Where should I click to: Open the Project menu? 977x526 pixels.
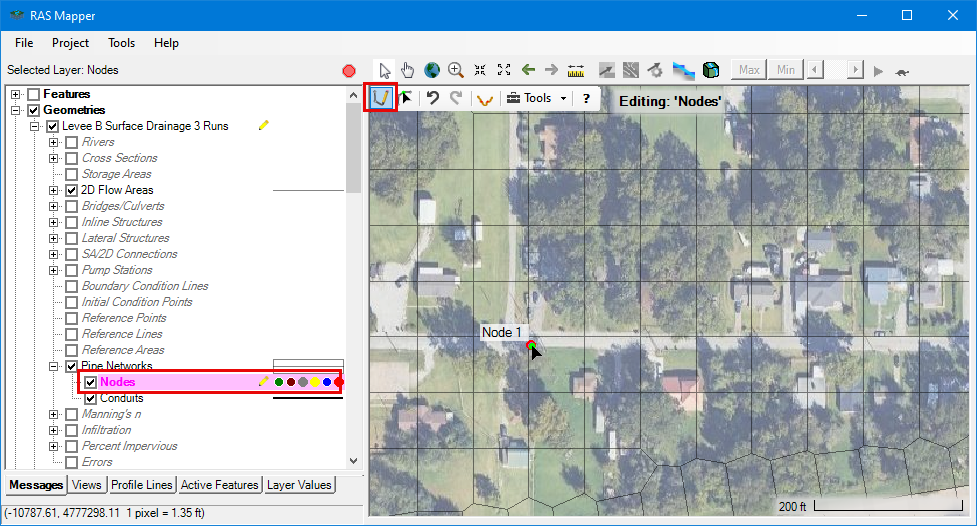(x=70, y=43)
